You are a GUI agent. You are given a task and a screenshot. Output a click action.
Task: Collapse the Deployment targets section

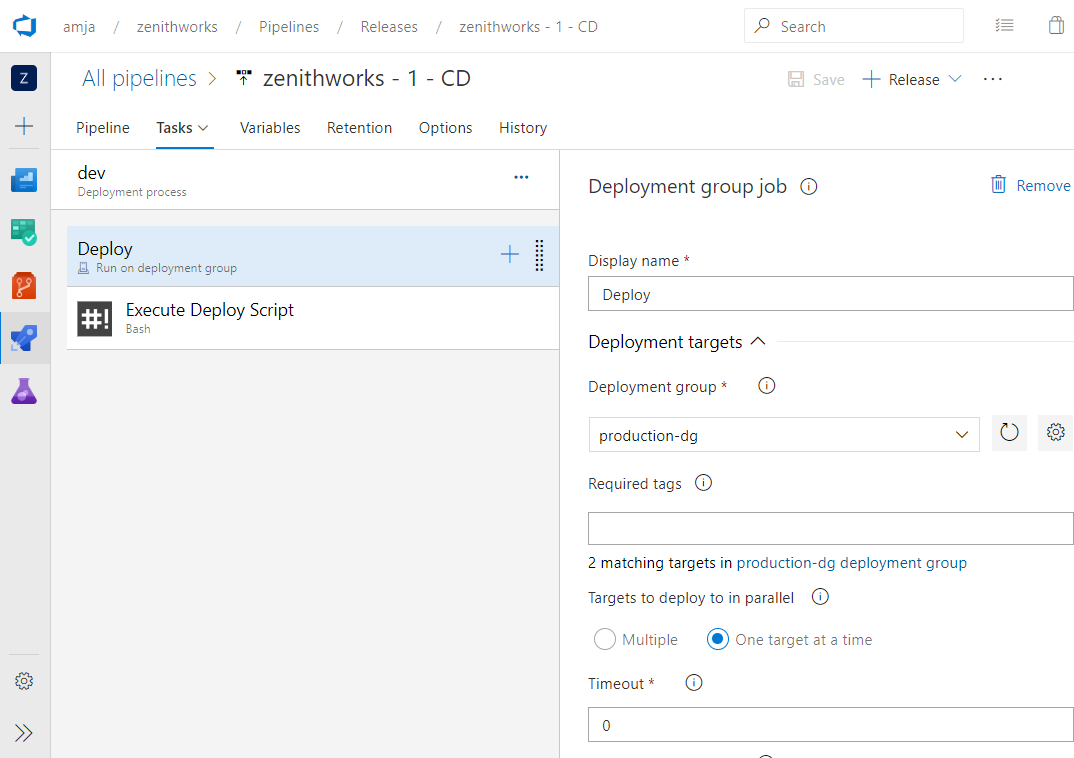click(757, 340)
